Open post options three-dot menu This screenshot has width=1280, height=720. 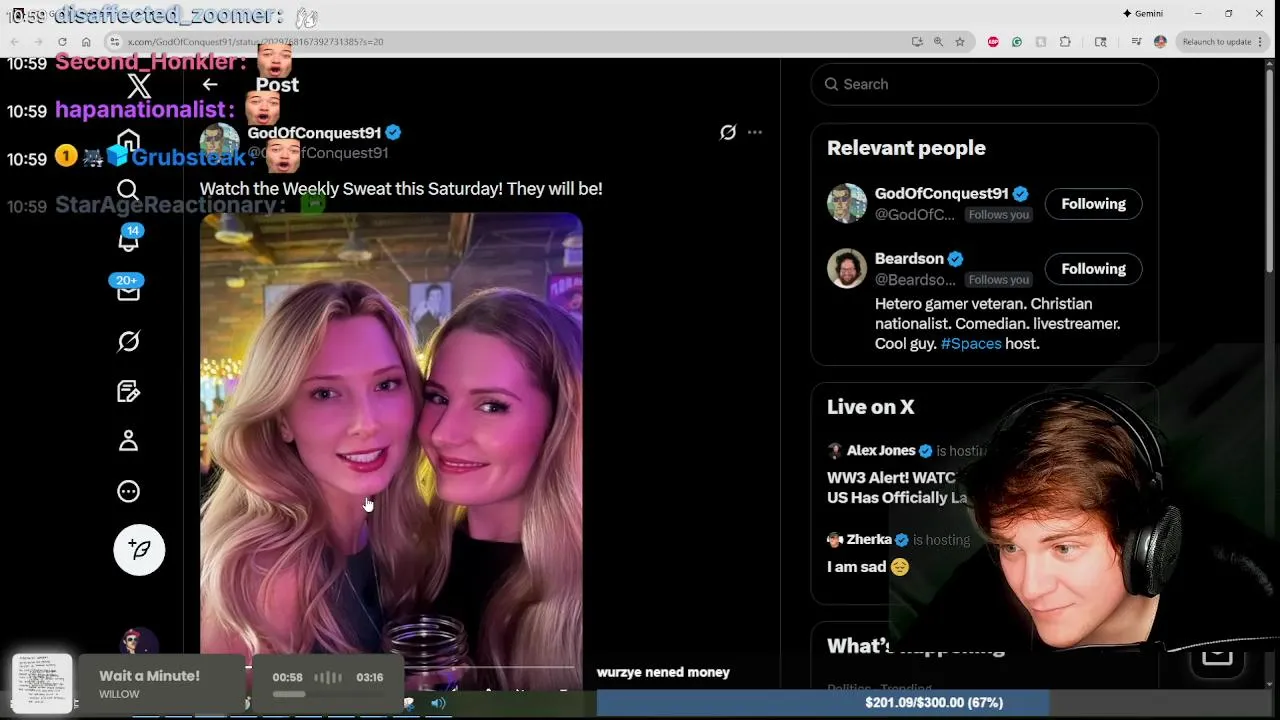click(x=755, y=132)
